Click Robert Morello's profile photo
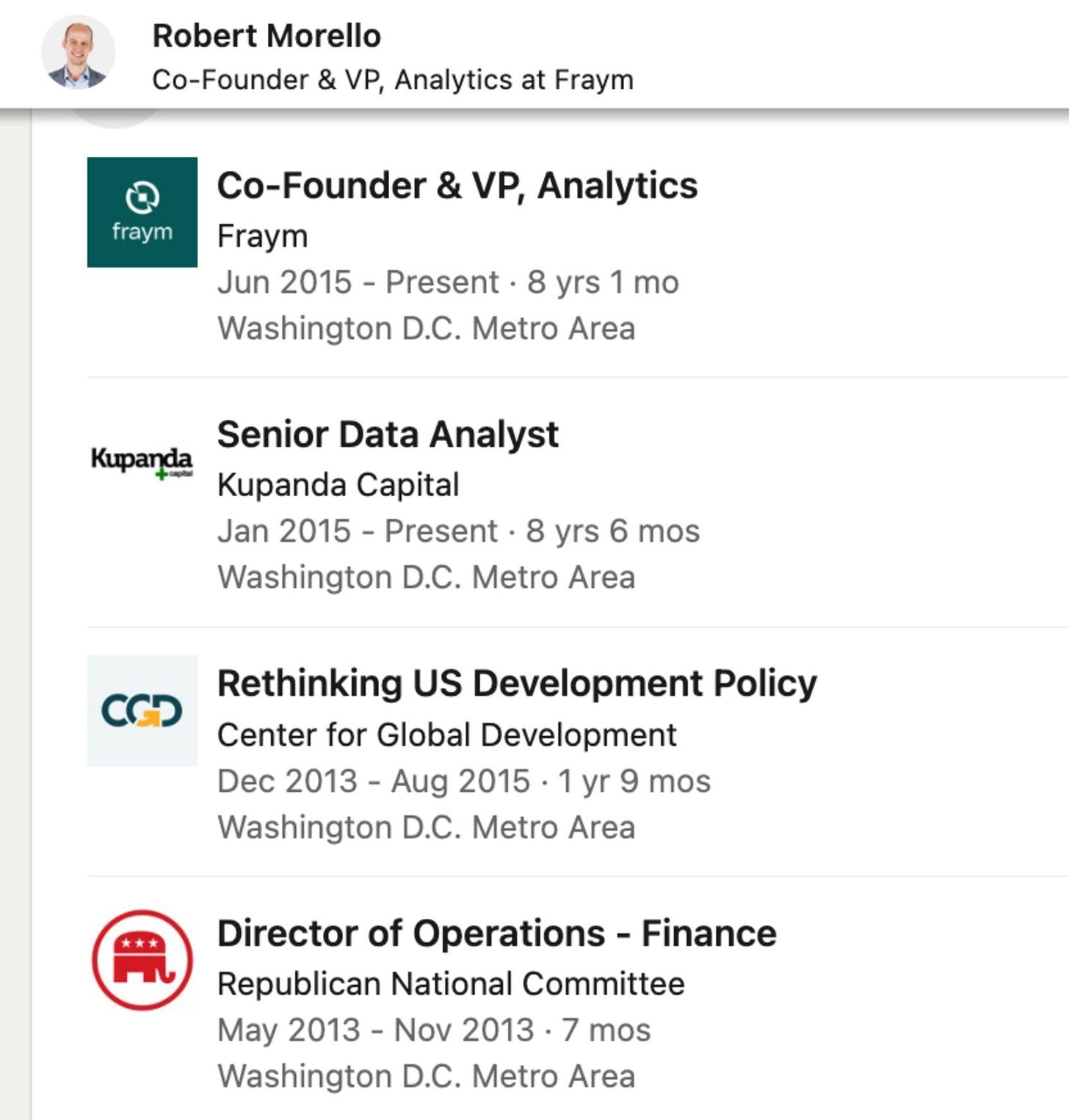Image resolution: width=1069 pixels, height=1120 pixels. pyautogui.click(x=78, y=52)
